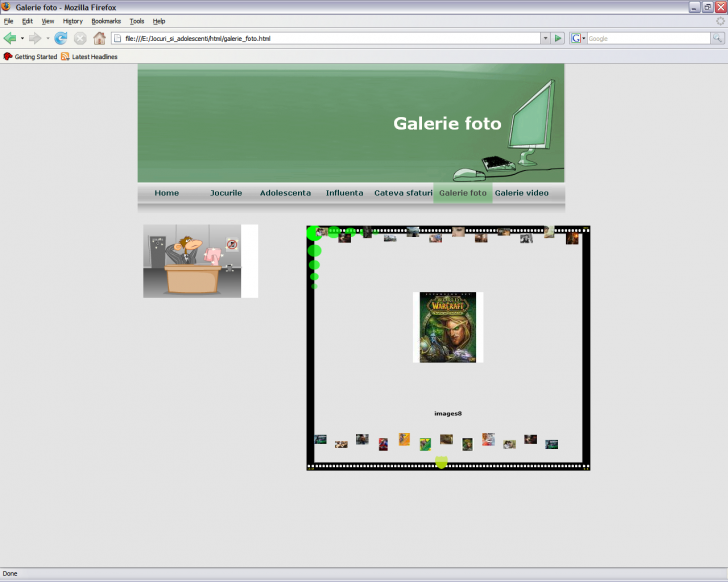Open the Influenta page
The width and height of the screenshot is (728, 582).
[344, 193]
